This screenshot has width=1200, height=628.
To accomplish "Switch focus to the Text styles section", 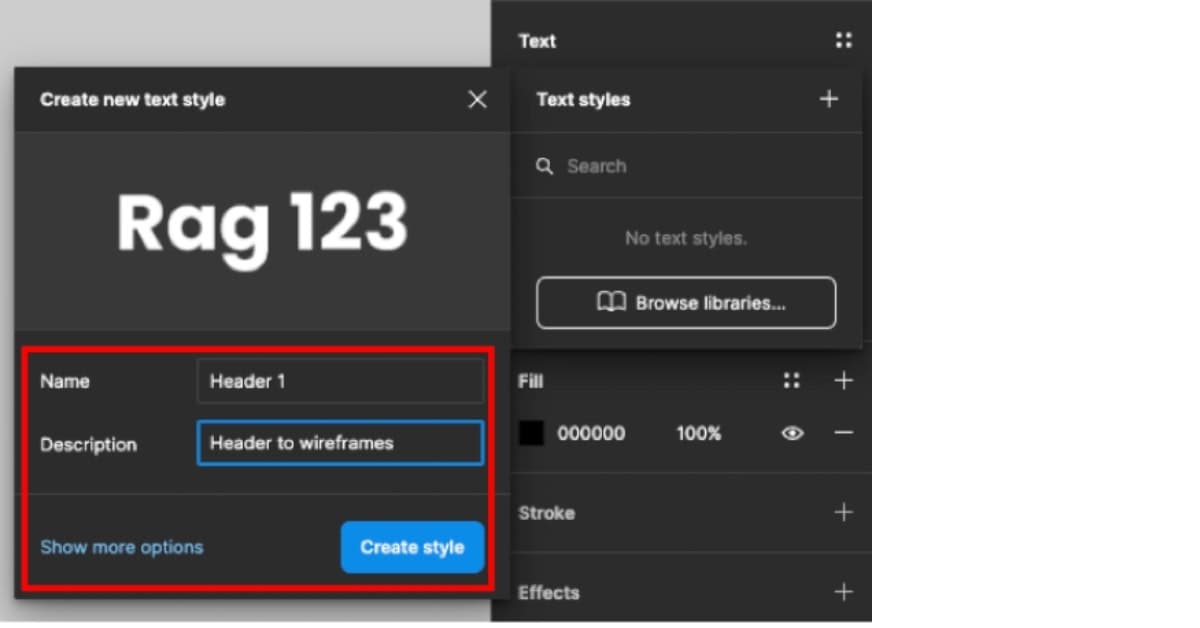I will pyautogui.click(x=583, y=99).
